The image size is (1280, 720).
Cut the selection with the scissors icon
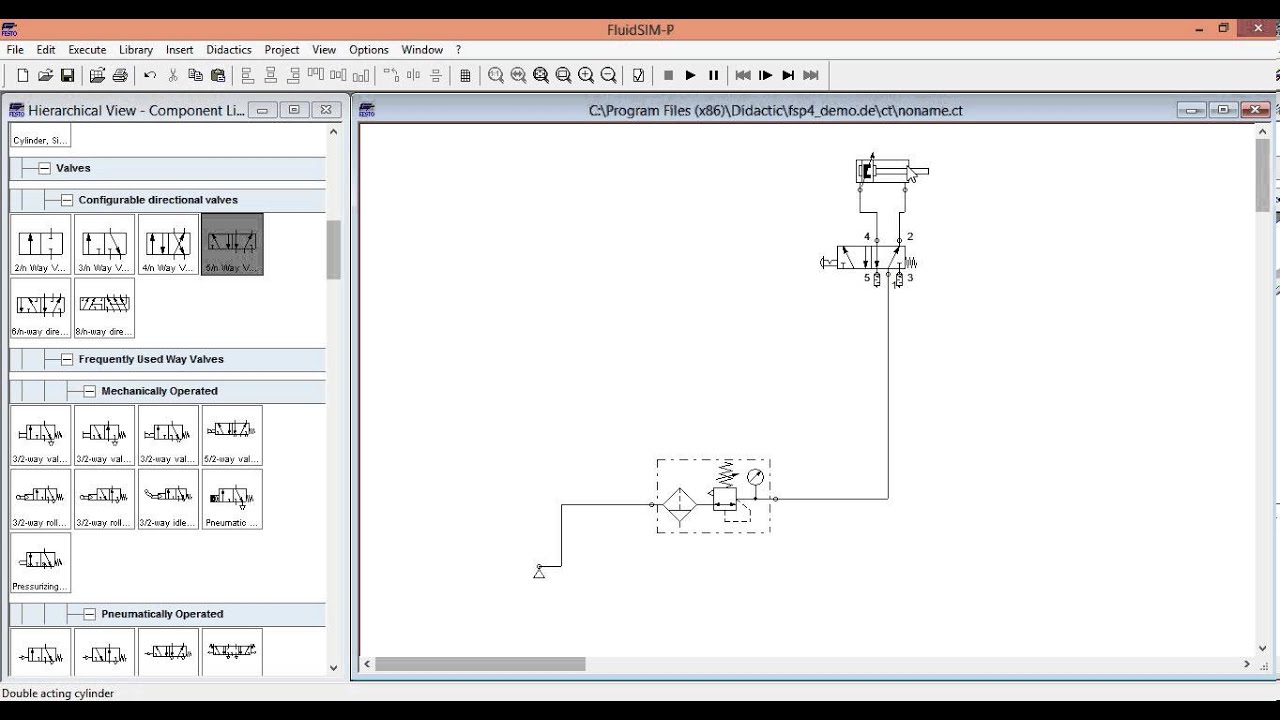pyautogui.click(x=173, y=75)
